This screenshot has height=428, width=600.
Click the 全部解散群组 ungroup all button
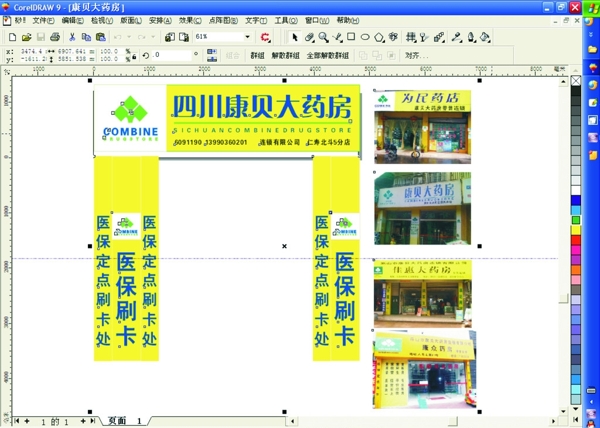coord(328,56)
